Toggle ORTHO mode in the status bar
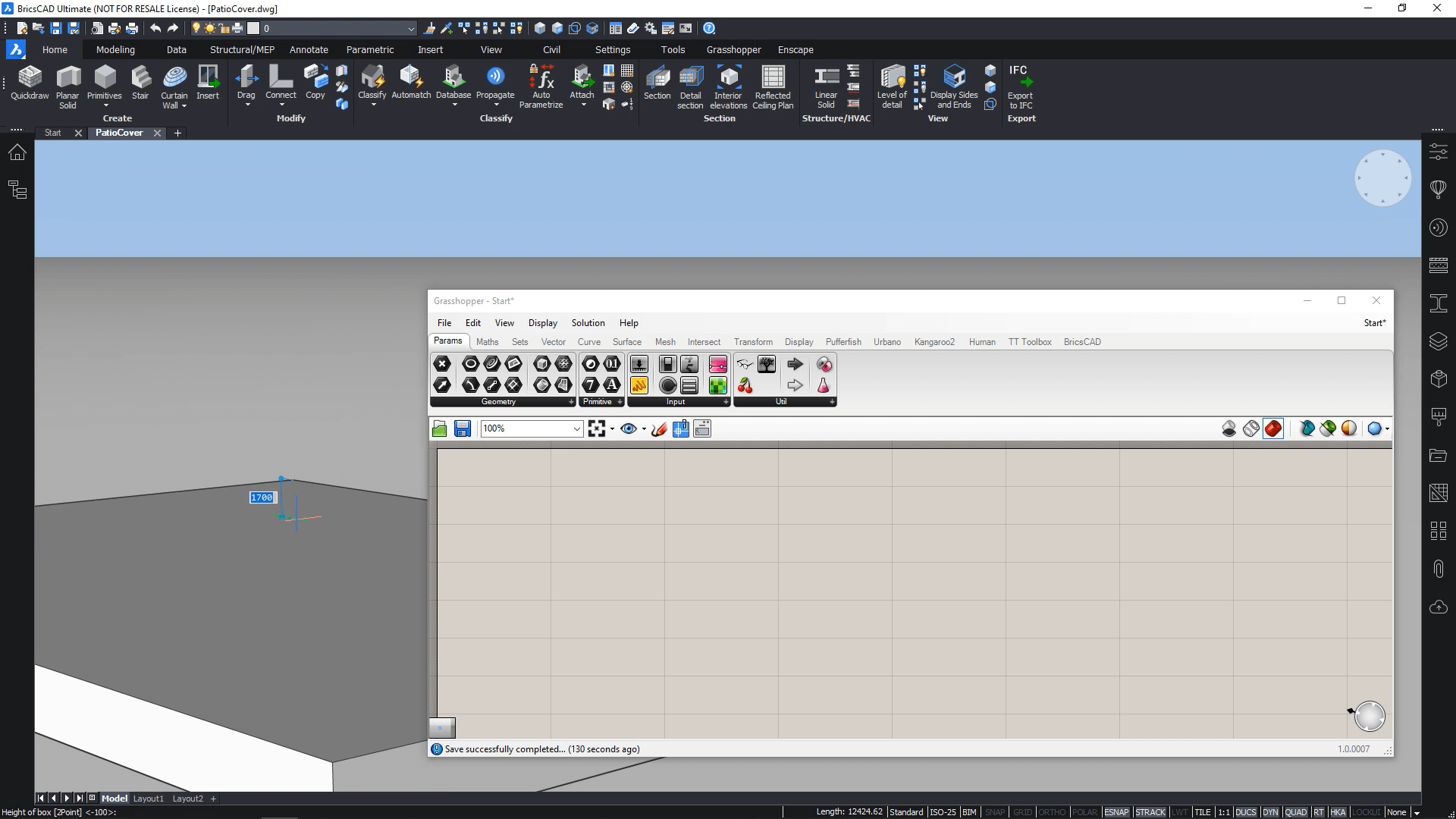 tap(1052, 812)
